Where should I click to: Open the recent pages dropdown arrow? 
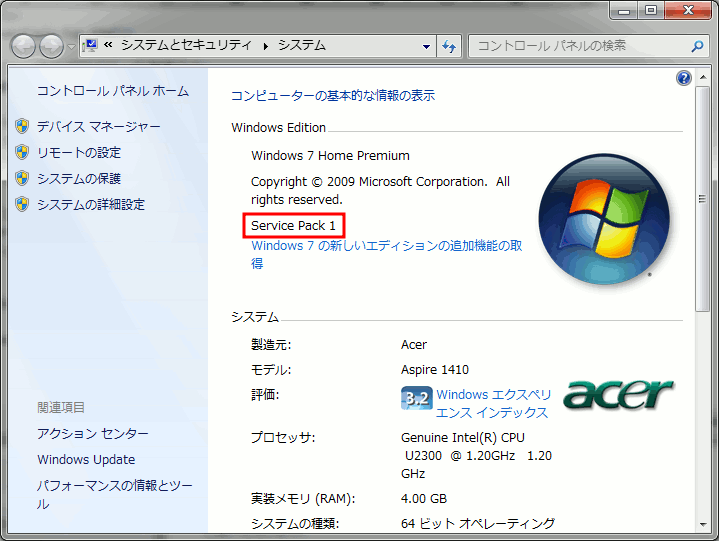[70, 47]
